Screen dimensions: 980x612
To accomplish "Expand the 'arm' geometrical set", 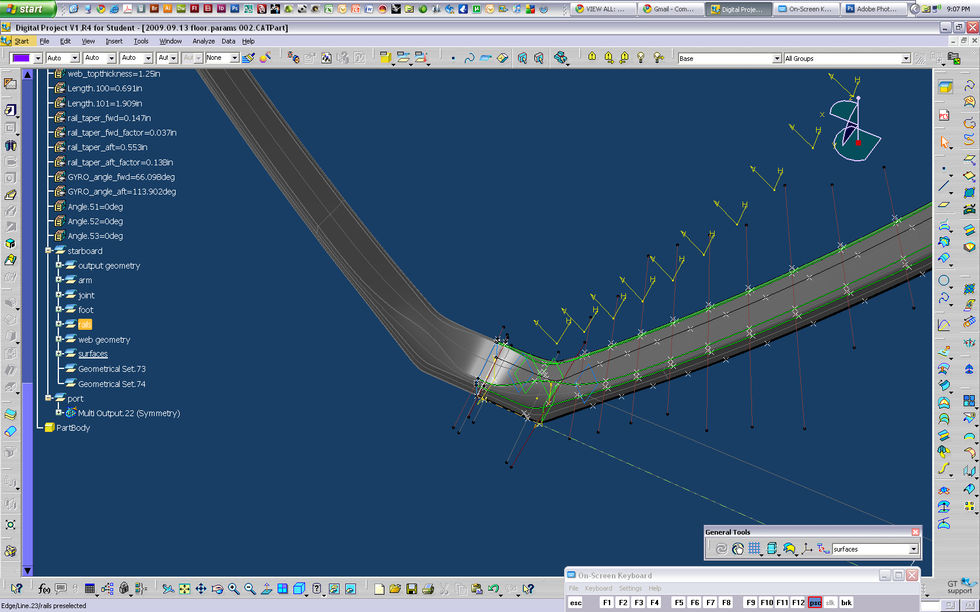I will [59, 280].
